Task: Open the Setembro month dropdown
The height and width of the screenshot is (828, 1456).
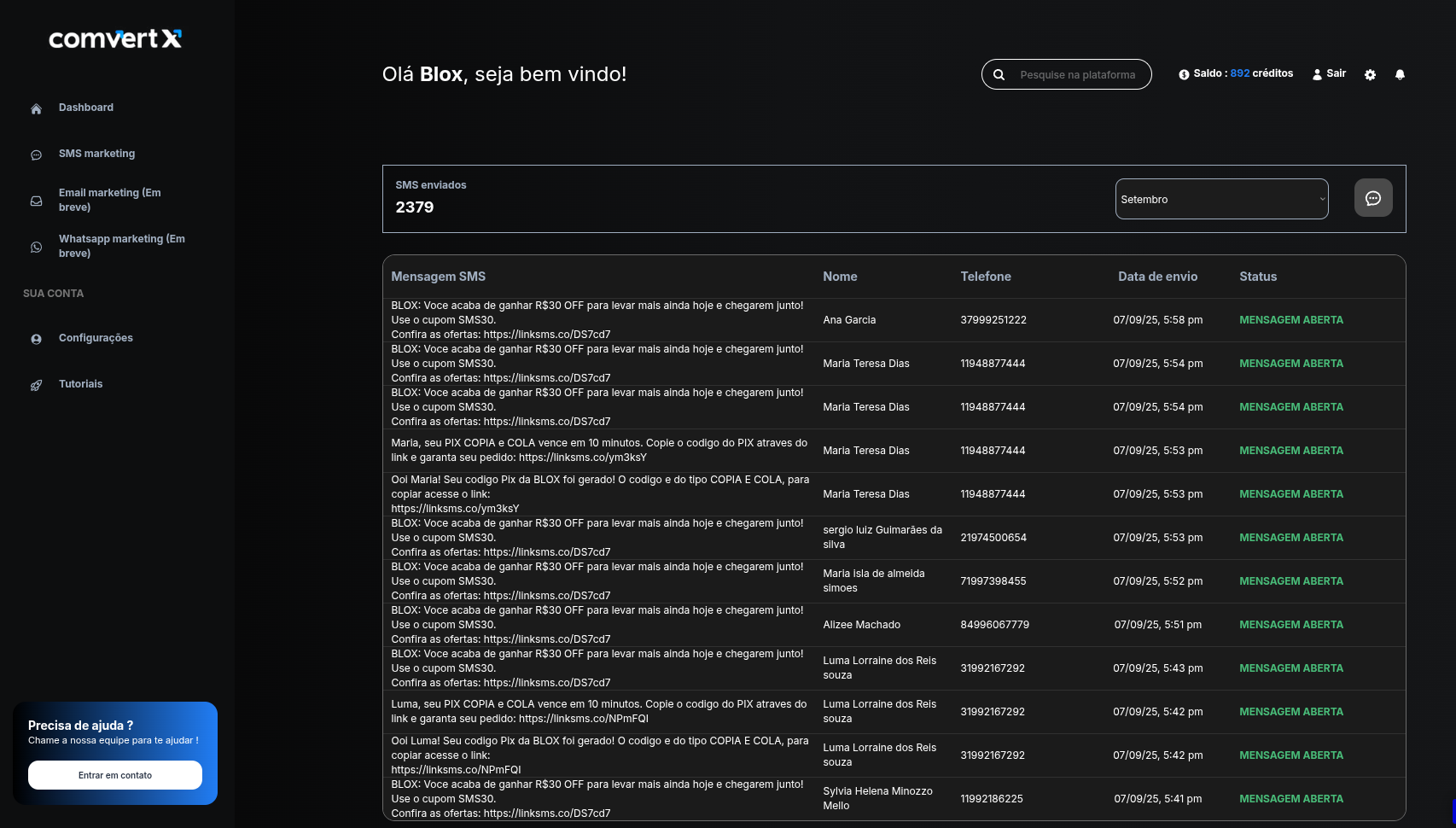Action: tap(1221, 199)
